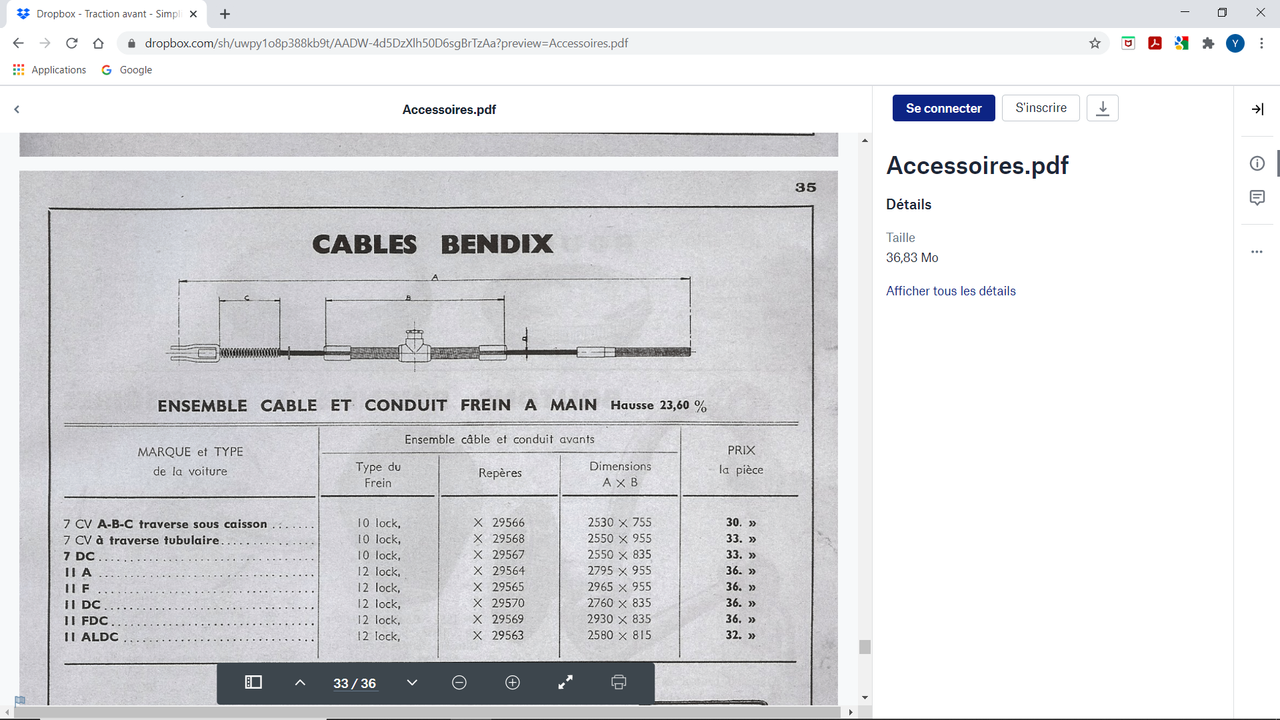Open a new browser tab

pyautogui.click(x=225, y=14)
